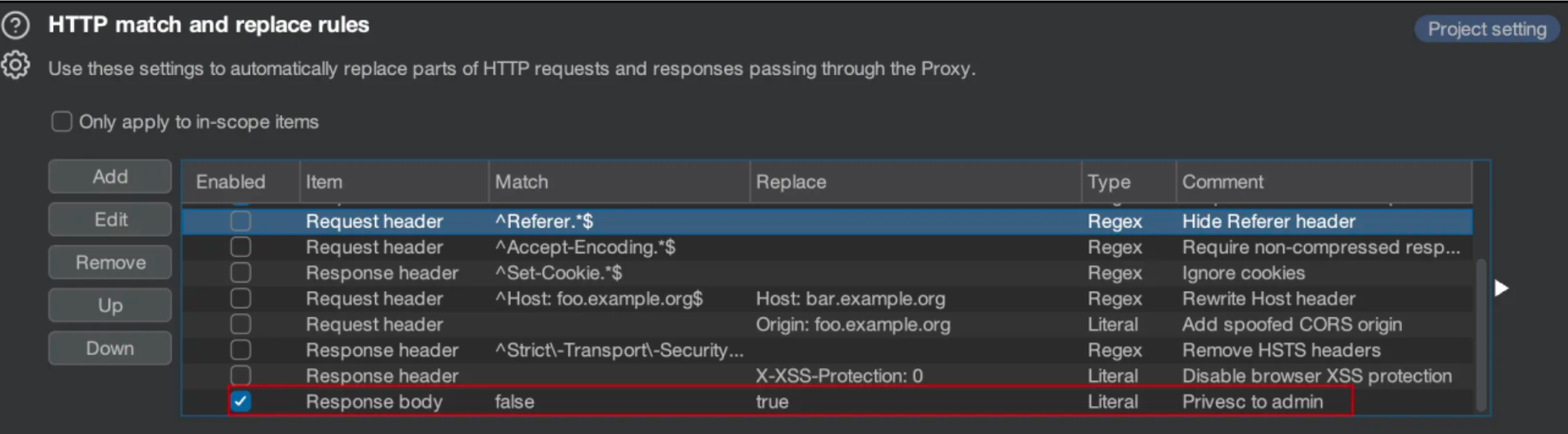Enable the Rewrite Host header rule
Screen dimensions: 1568x434
coord(240,298)
